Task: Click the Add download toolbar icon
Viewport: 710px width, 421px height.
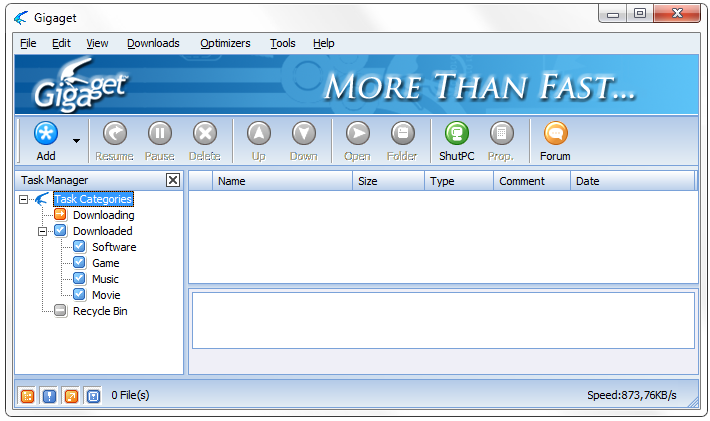Action: point(46,134)
